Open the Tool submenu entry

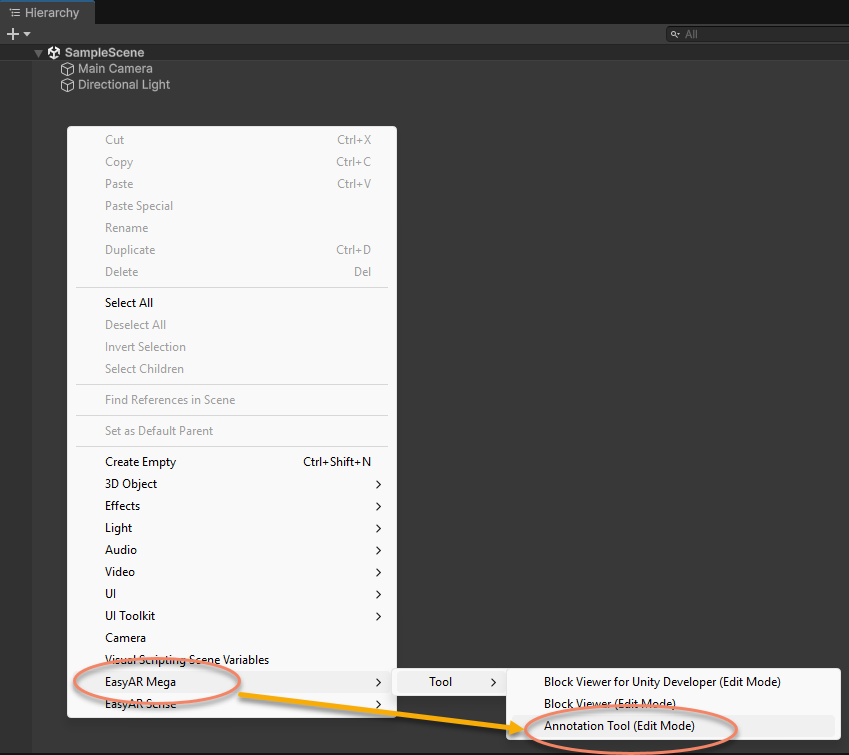[x=441, y=682]
